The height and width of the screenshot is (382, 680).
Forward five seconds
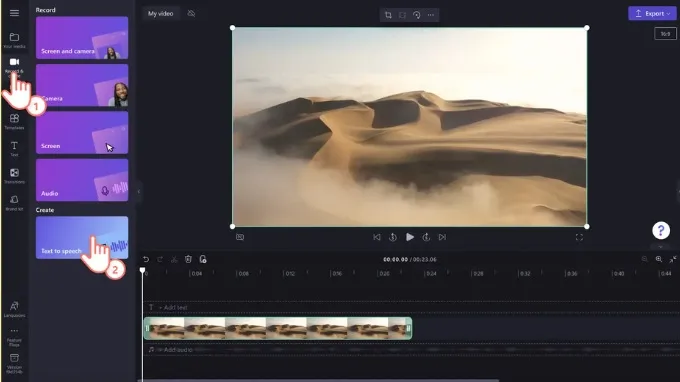pos(426,237)
